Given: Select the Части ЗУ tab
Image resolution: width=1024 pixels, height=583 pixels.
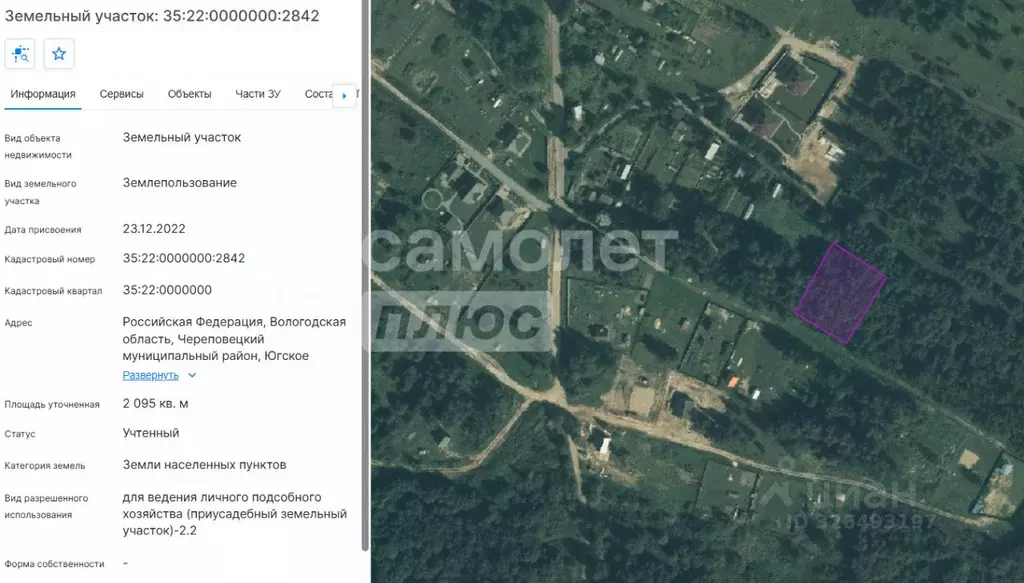Looking at the screenshot, I should point(258,94).
